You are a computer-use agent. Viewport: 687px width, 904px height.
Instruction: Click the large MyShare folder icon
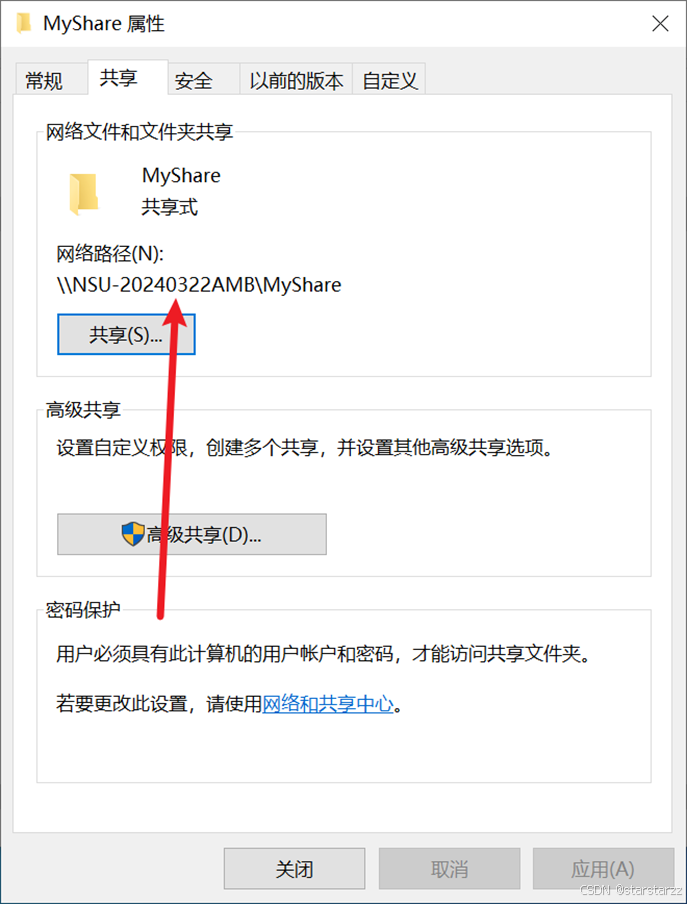tap(84, 195)
